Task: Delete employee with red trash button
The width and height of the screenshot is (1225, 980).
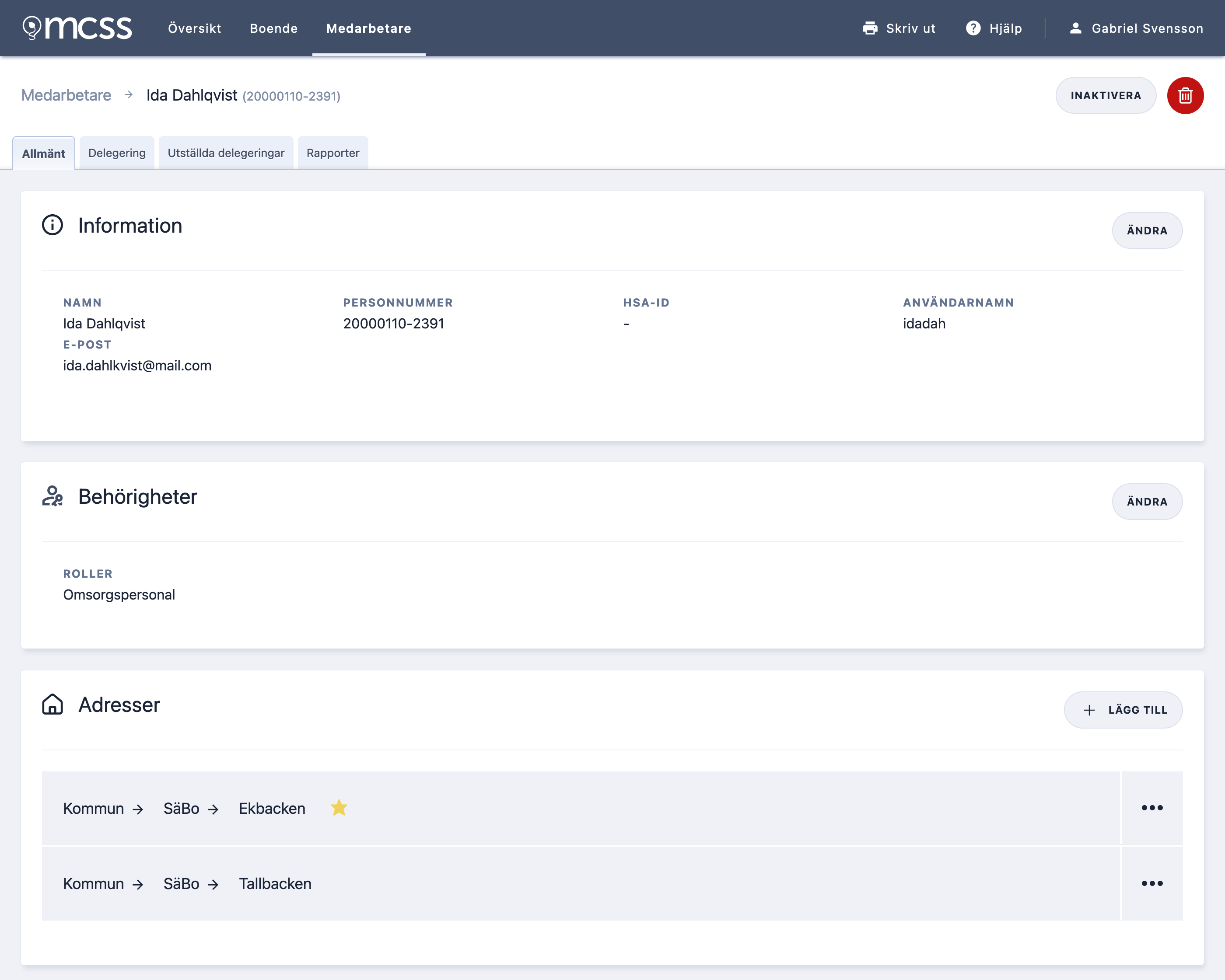Action: 1185,95
